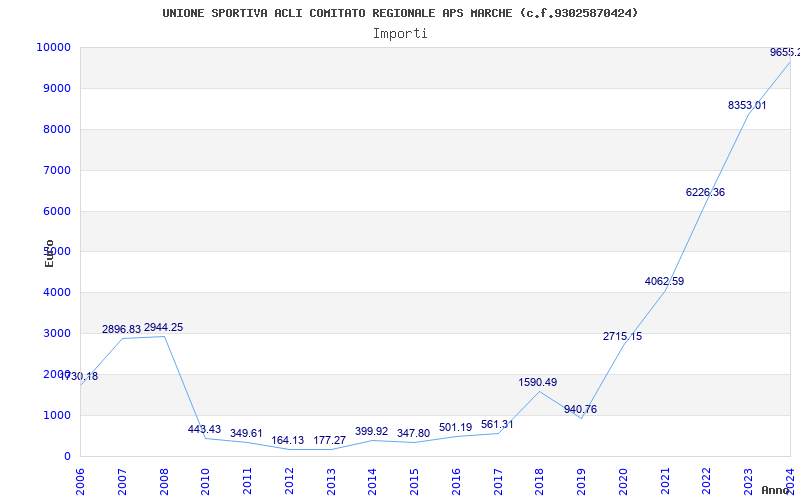The height and width of the screenshot is (500, 800).
Task: Click the data label 9655.2 at top right
Action: (x=785, y=53)
